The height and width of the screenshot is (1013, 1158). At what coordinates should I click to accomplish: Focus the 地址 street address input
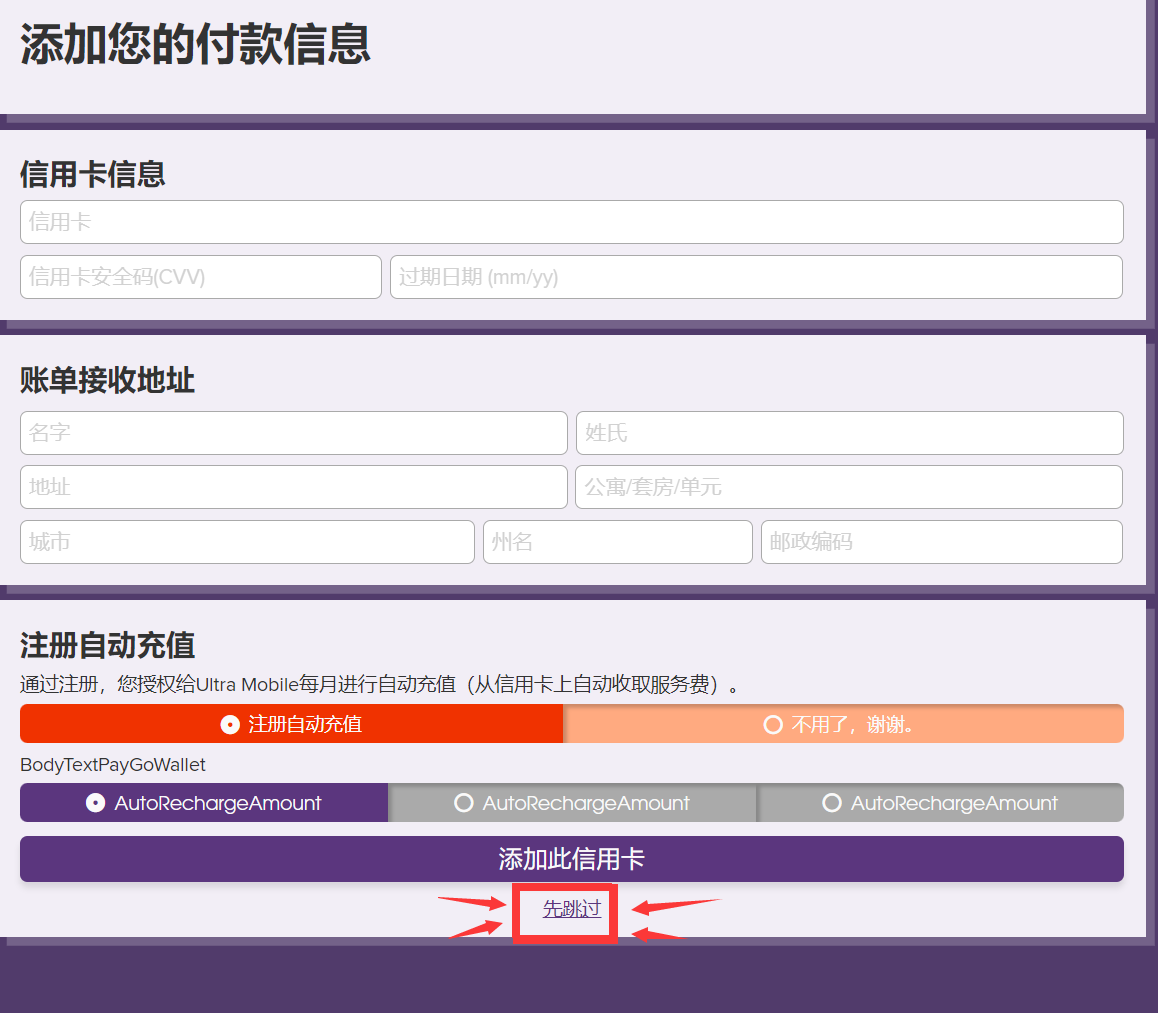293,487
